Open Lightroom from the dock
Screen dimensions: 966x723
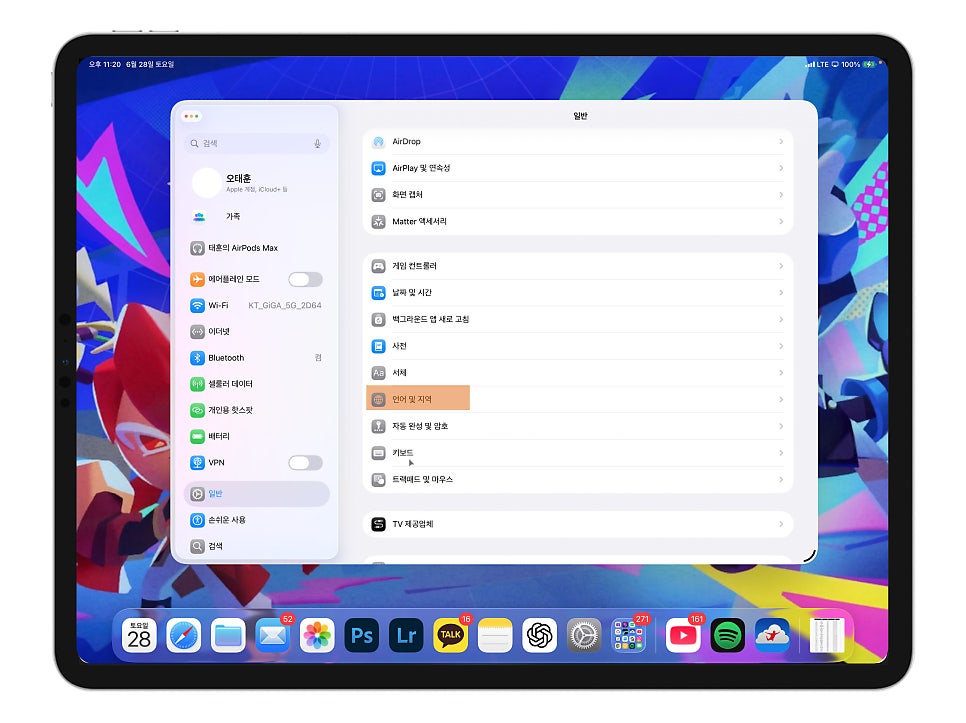tap(406, 636)
